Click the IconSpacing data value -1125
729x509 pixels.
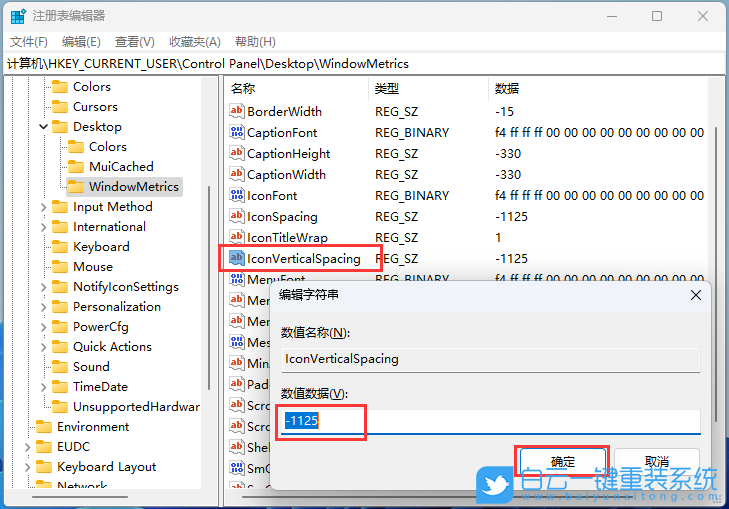pos(511,217)
